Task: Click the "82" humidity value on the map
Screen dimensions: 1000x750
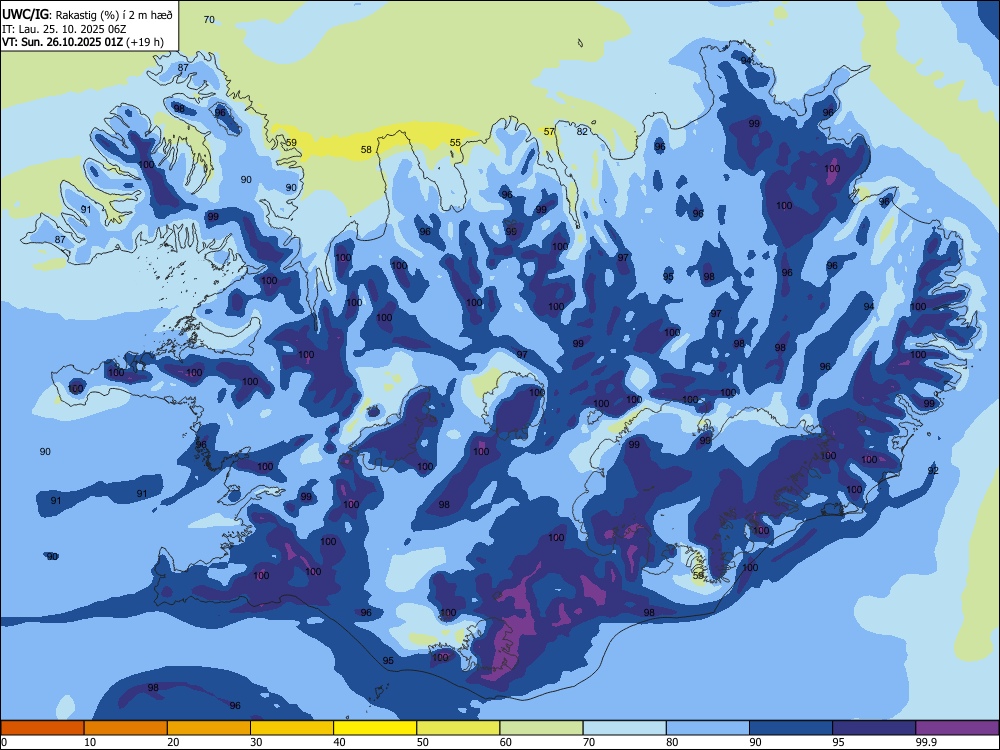Action: [x=582, y=132]
